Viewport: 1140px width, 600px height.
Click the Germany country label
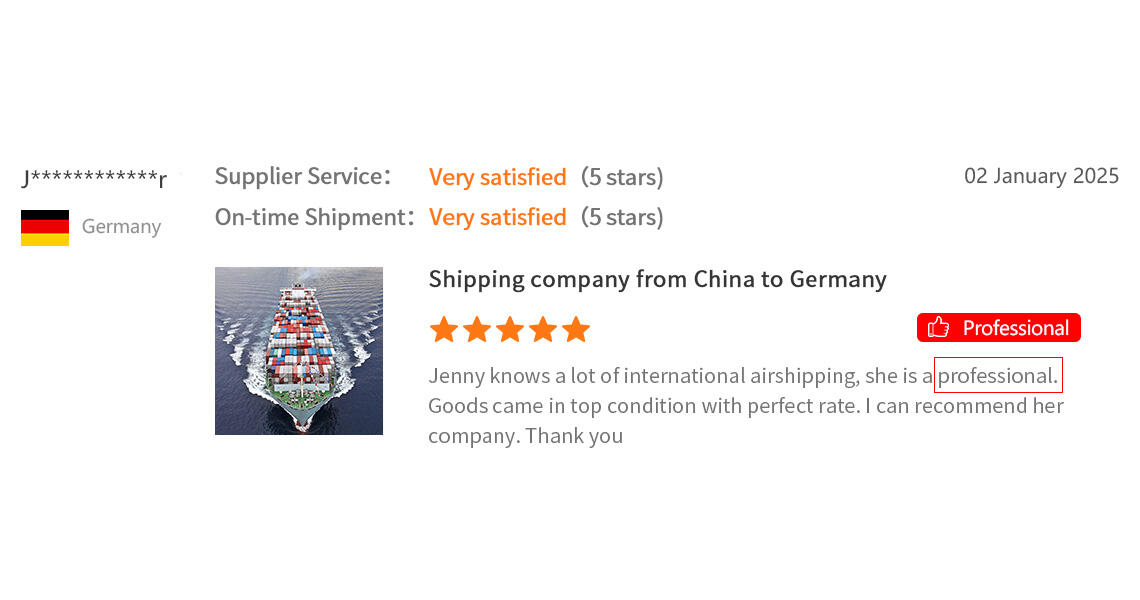121,227
